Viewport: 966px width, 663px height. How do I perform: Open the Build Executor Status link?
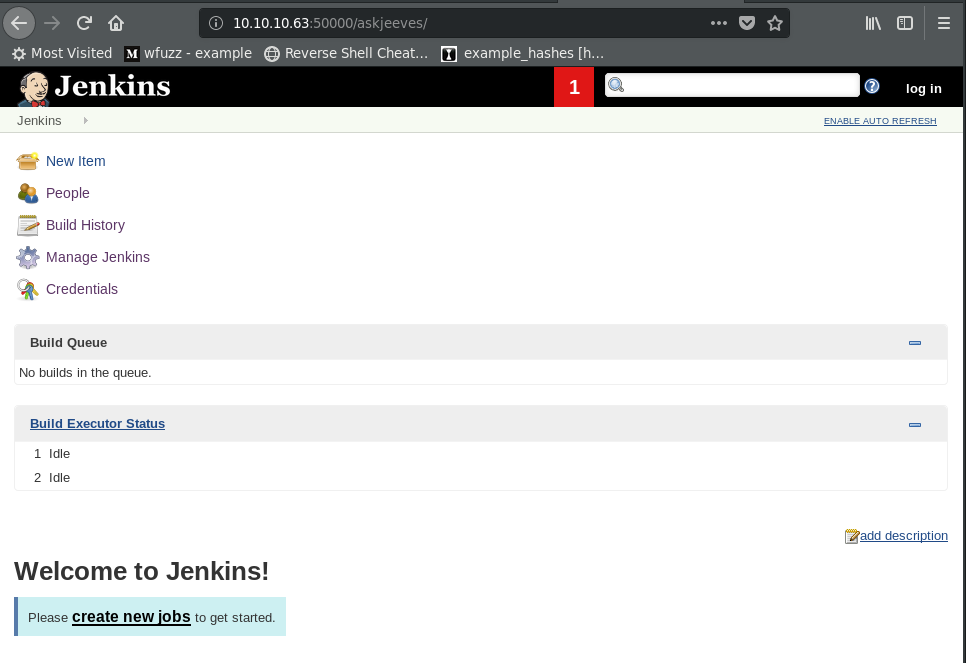coord(97,424)
